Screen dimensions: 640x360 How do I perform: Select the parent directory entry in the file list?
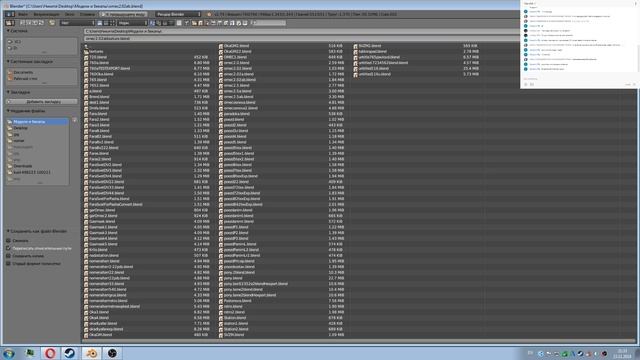(x=86, y=46)
